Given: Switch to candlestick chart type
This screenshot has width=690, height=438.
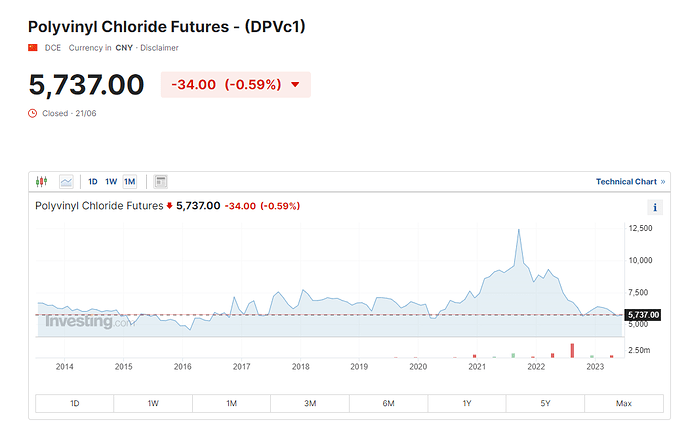Looking at the screenshot, I should click(41, 181).
